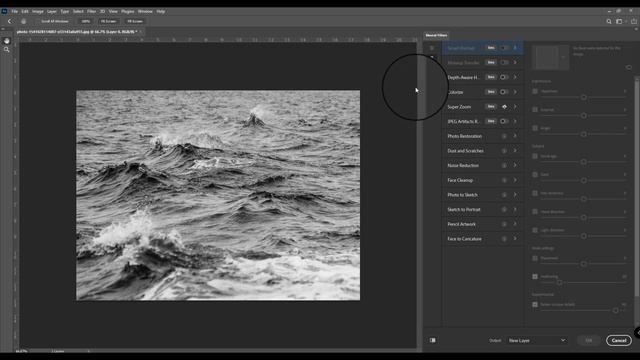Toggle the Smart Portrait filter switch

tap(504, 48)
